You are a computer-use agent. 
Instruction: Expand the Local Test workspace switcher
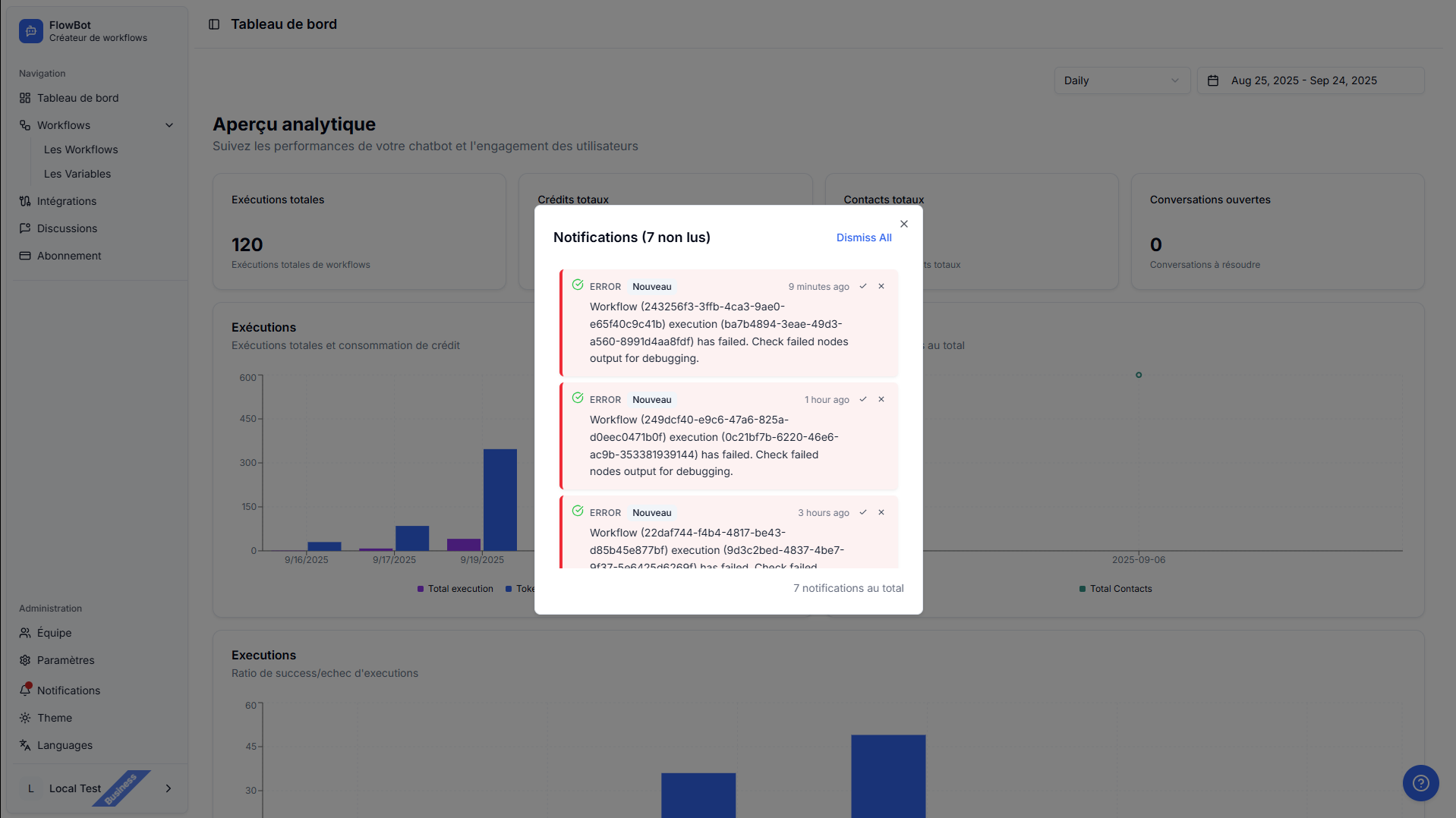click(x=169, y=788)
